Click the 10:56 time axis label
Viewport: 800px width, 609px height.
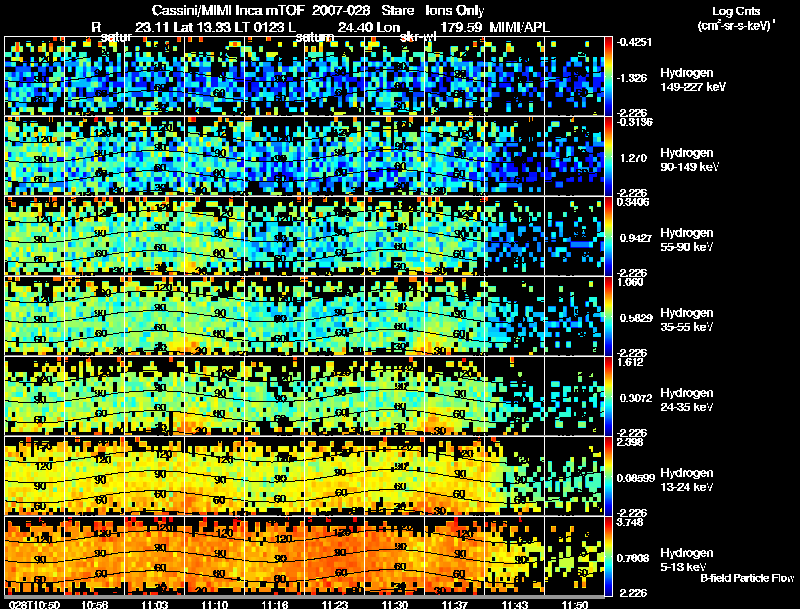click(94, 604)
